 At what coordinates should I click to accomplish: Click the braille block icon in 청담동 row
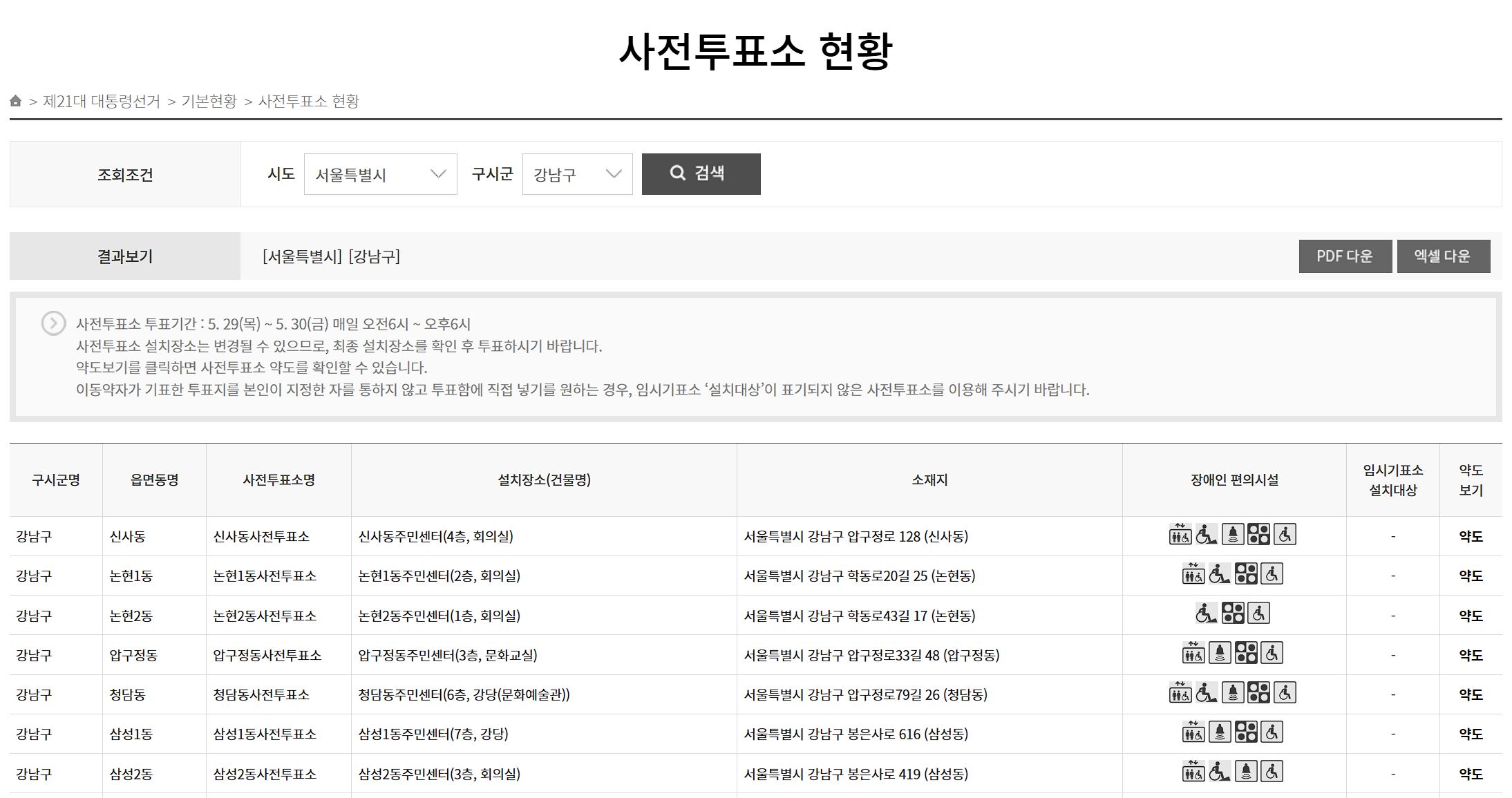tap(1258, 692)
